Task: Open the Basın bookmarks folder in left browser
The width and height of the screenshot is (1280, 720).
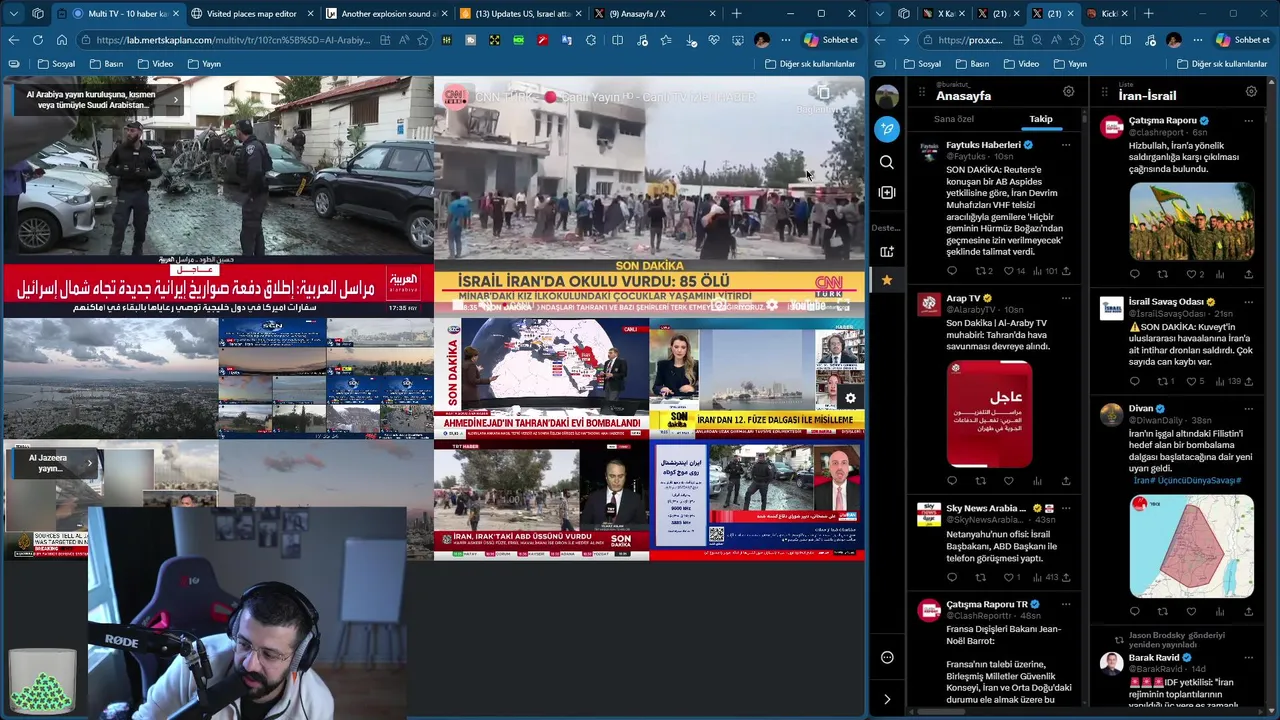Action: [x=106, y=64]
